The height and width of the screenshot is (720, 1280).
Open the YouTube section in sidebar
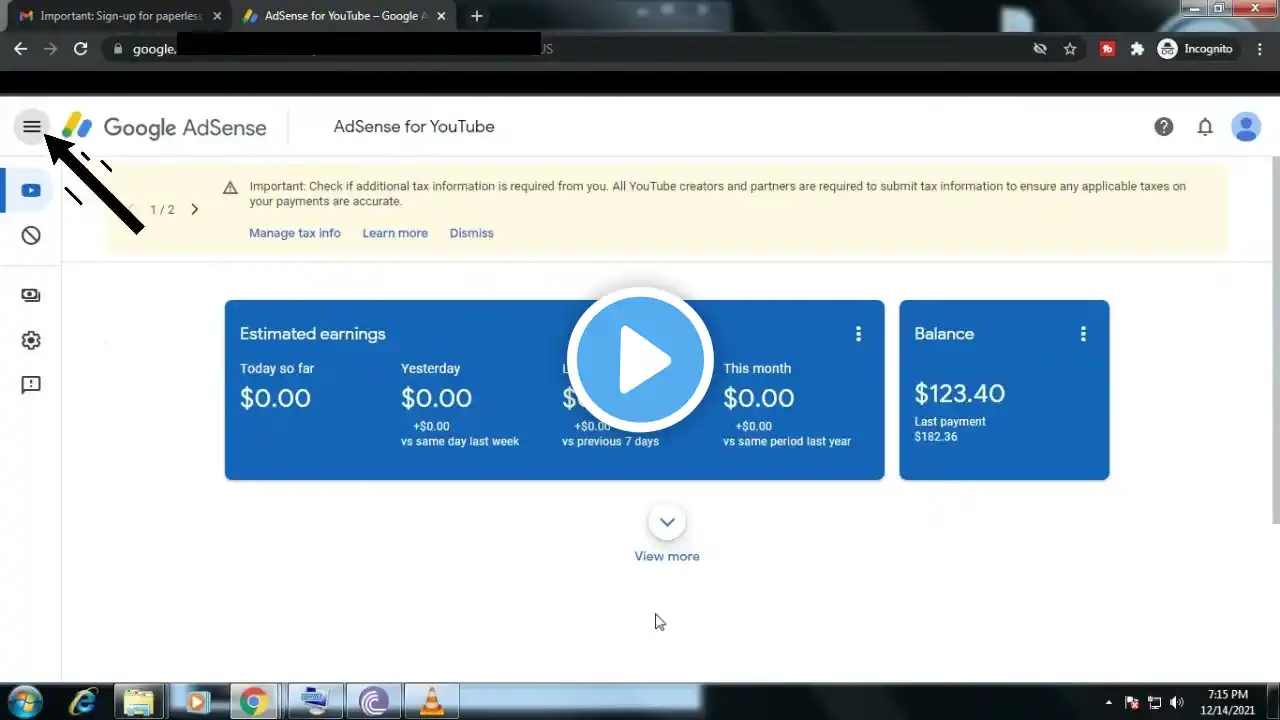click(31, 190)
